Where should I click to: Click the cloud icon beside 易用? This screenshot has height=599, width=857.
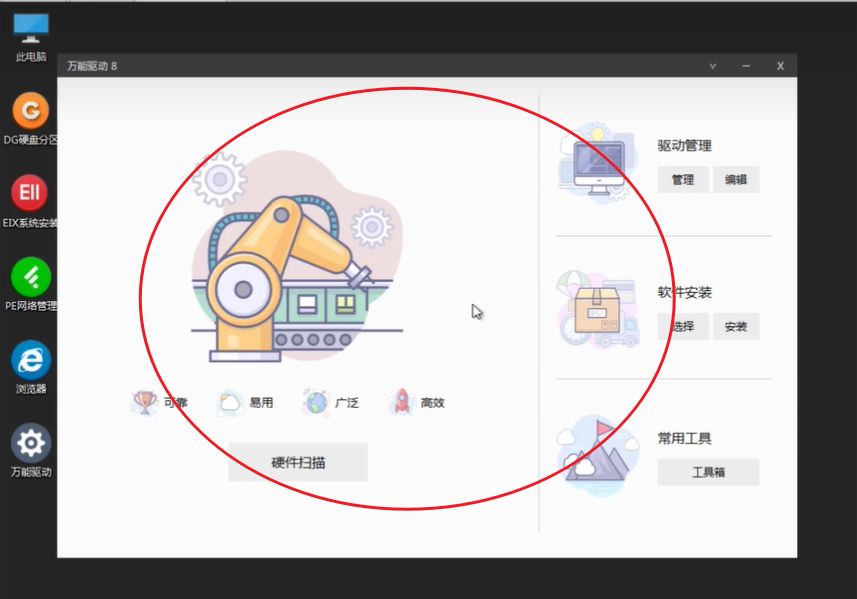pos(230,402)
